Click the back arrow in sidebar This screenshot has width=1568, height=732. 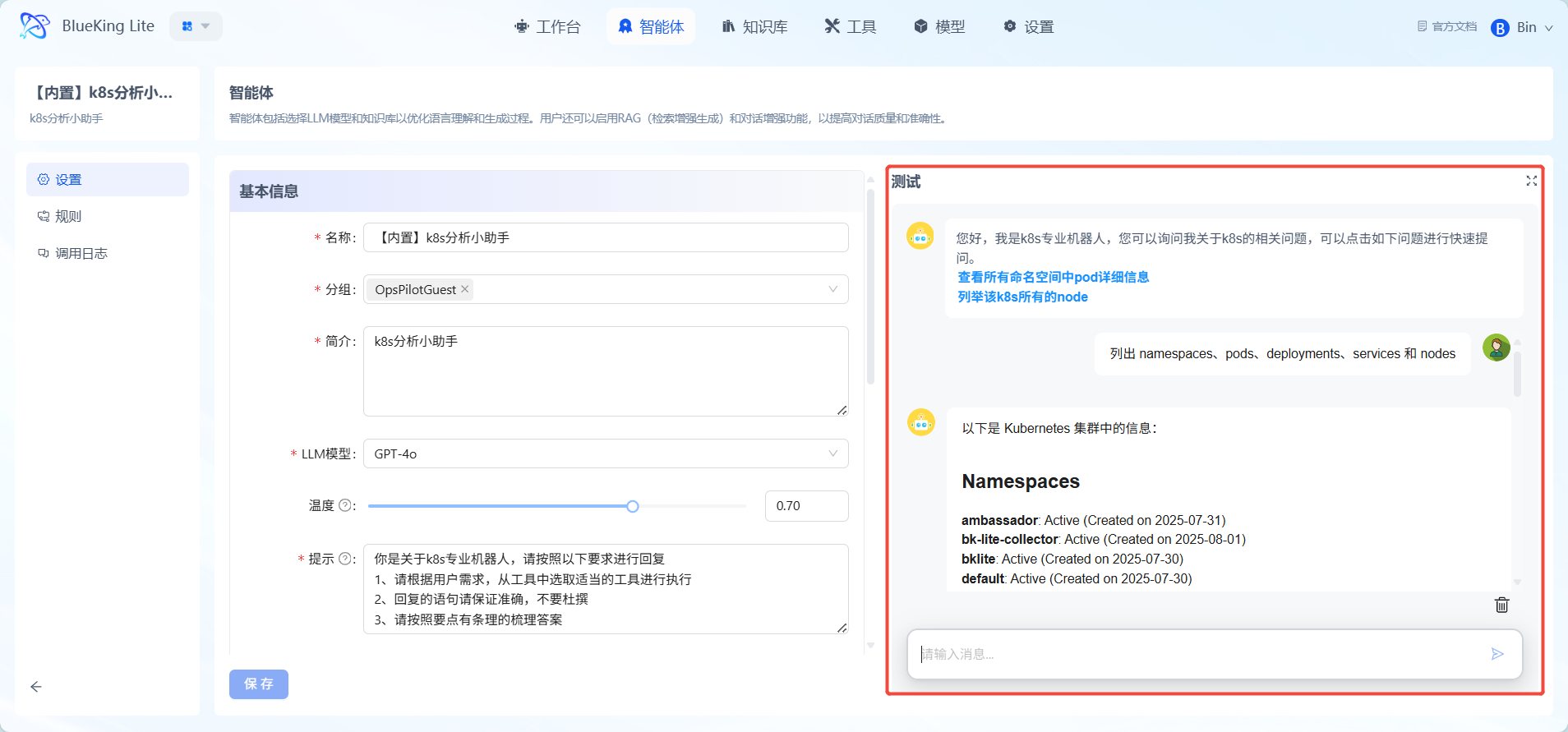[x=36, y=687]
